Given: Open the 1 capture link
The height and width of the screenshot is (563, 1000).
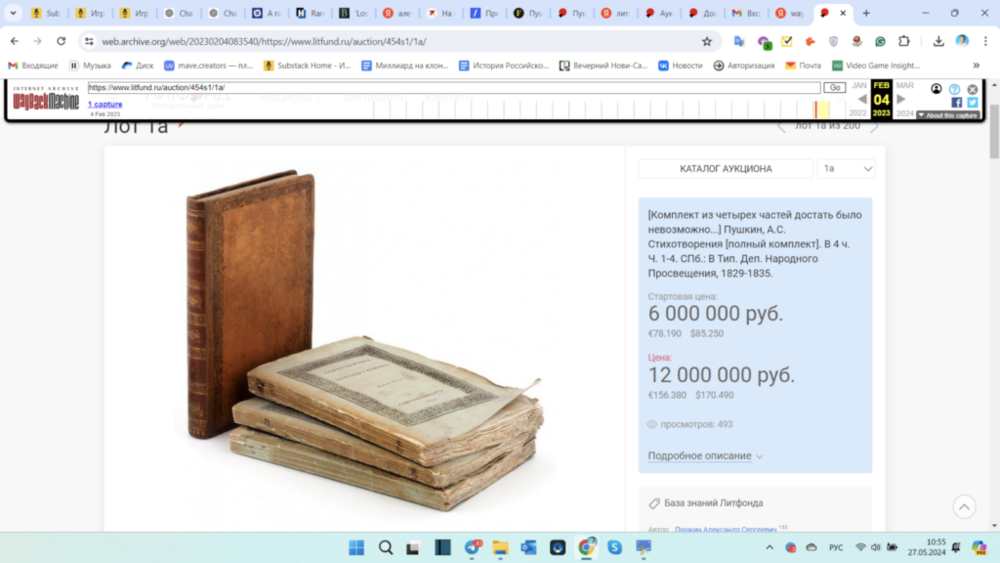Looking at the screenshot, I should click(105, 104).
